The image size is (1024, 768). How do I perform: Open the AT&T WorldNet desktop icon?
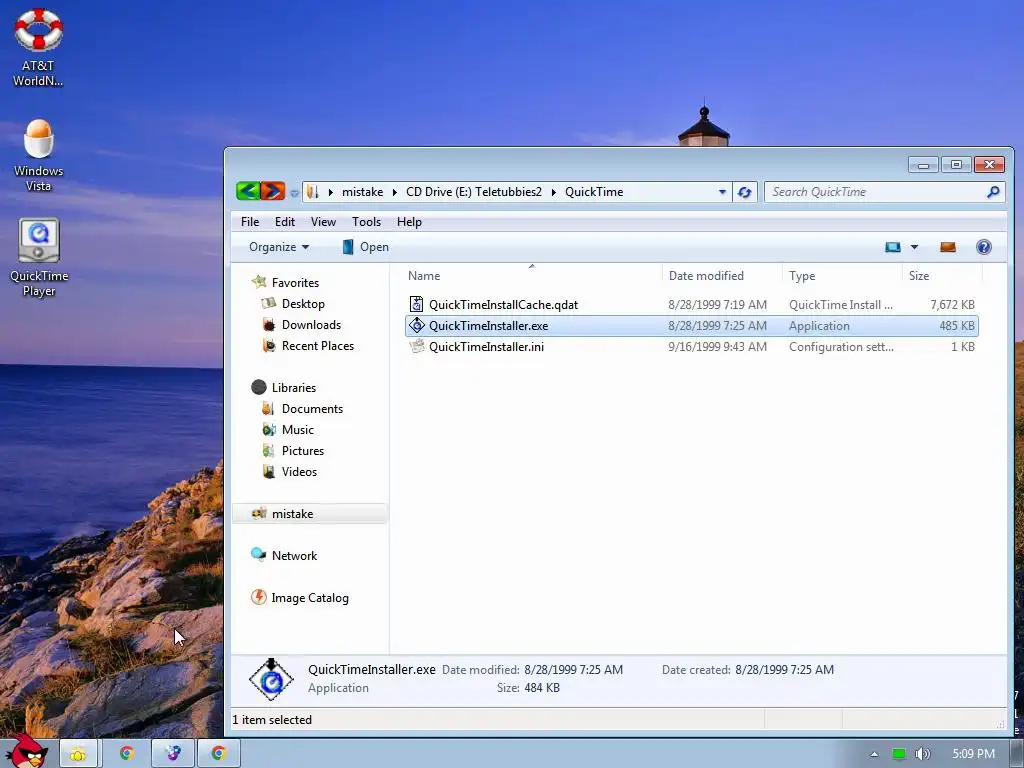(39, 48)
